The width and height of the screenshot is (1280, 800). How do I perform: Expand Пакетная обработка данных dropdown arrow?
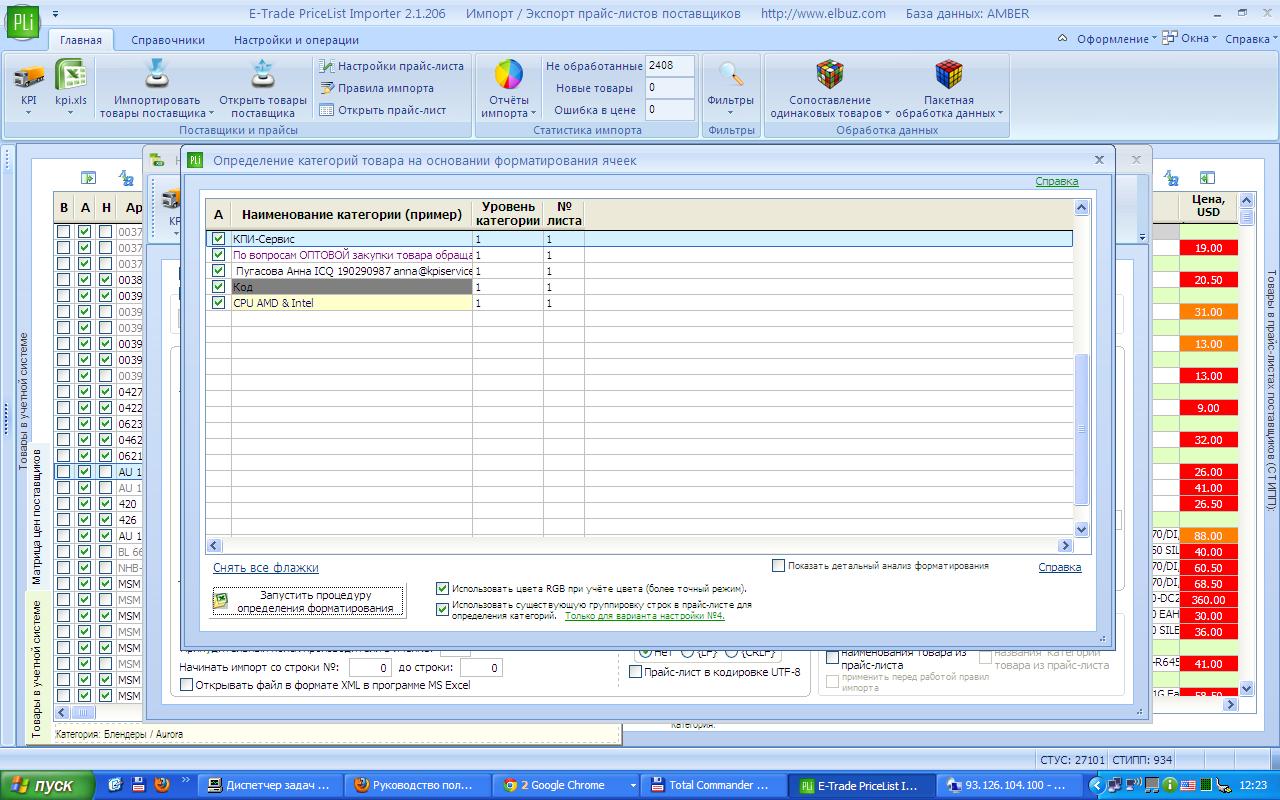point(1000,114)
